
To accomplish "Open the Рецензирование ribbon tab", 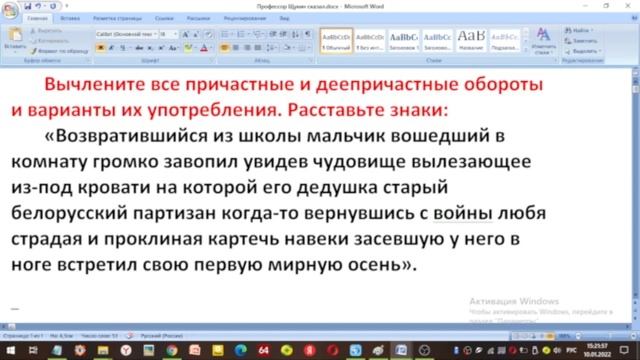I will pyautogui.click(x=245, y=18).
